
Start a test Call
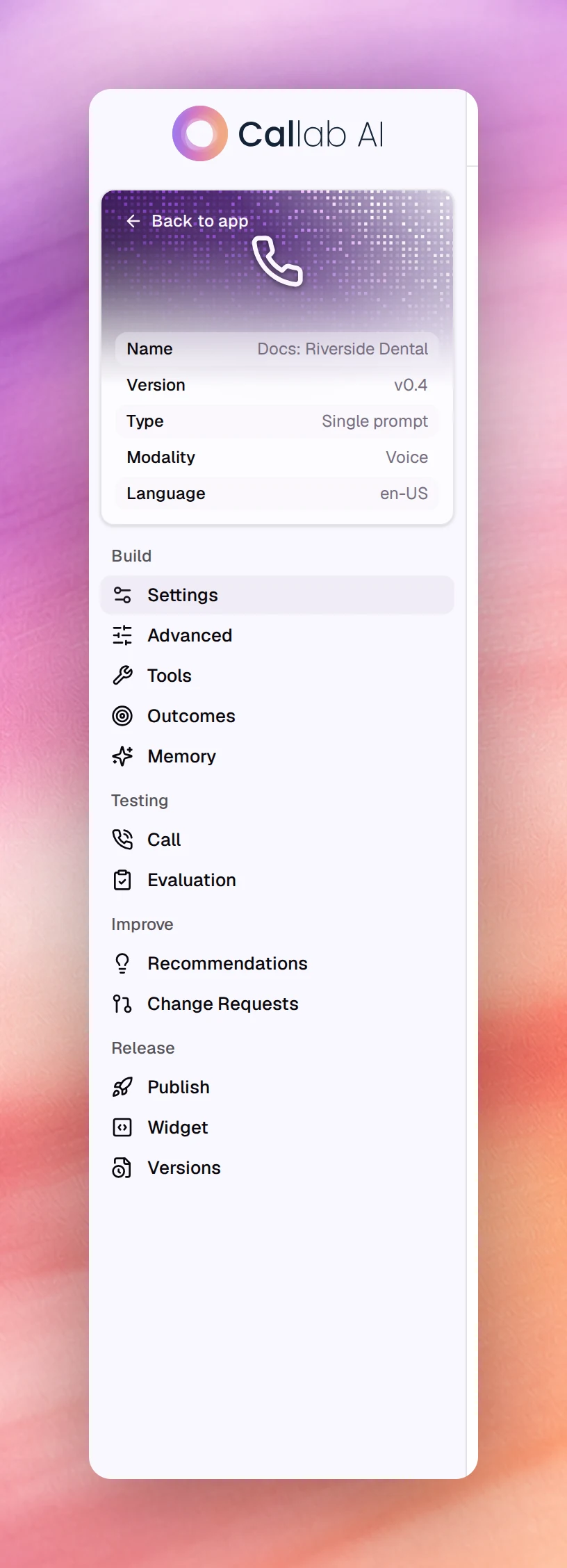click(277, 840)
